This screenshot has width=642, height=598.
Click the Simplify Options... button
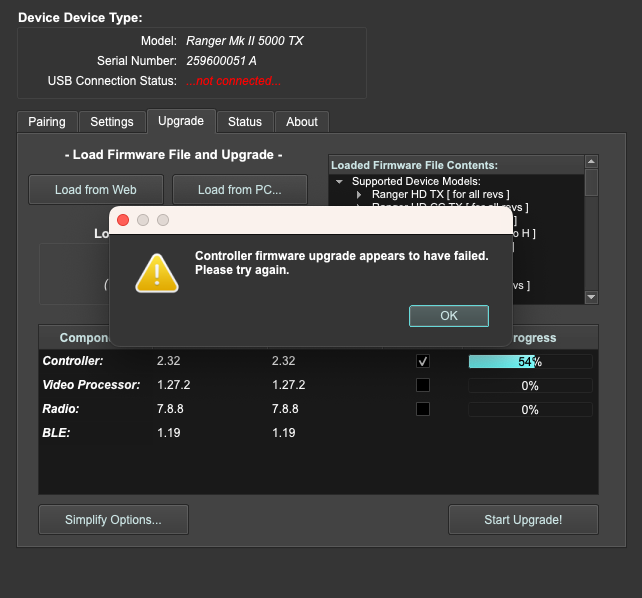113,520
